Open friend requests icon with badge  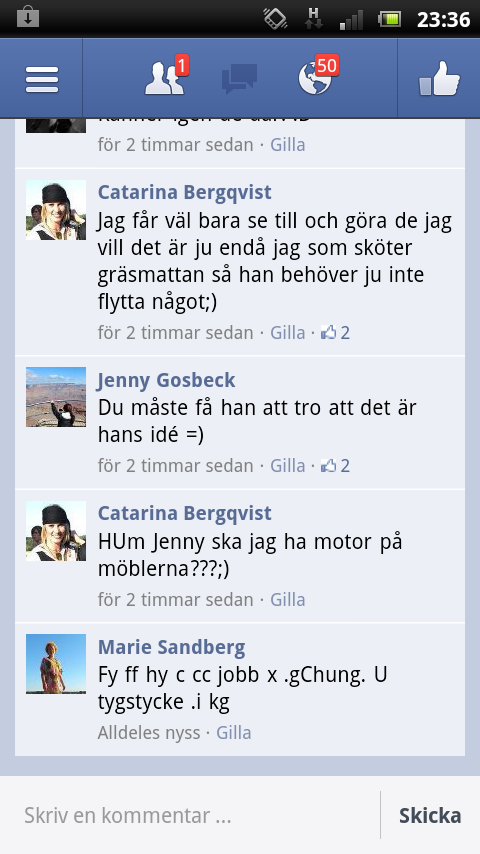[166, 77]
